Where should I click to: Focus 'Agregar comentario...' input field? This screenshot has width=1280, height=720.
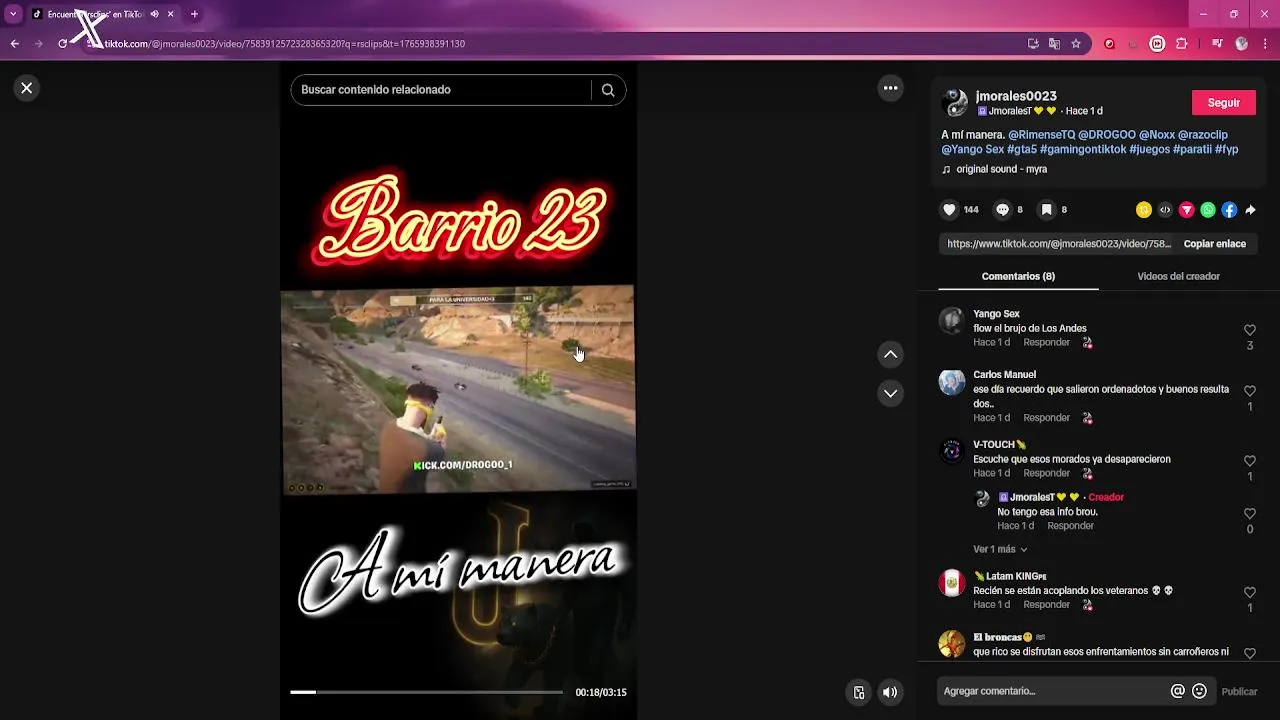pyautogui.click(x=1052, y=691)
